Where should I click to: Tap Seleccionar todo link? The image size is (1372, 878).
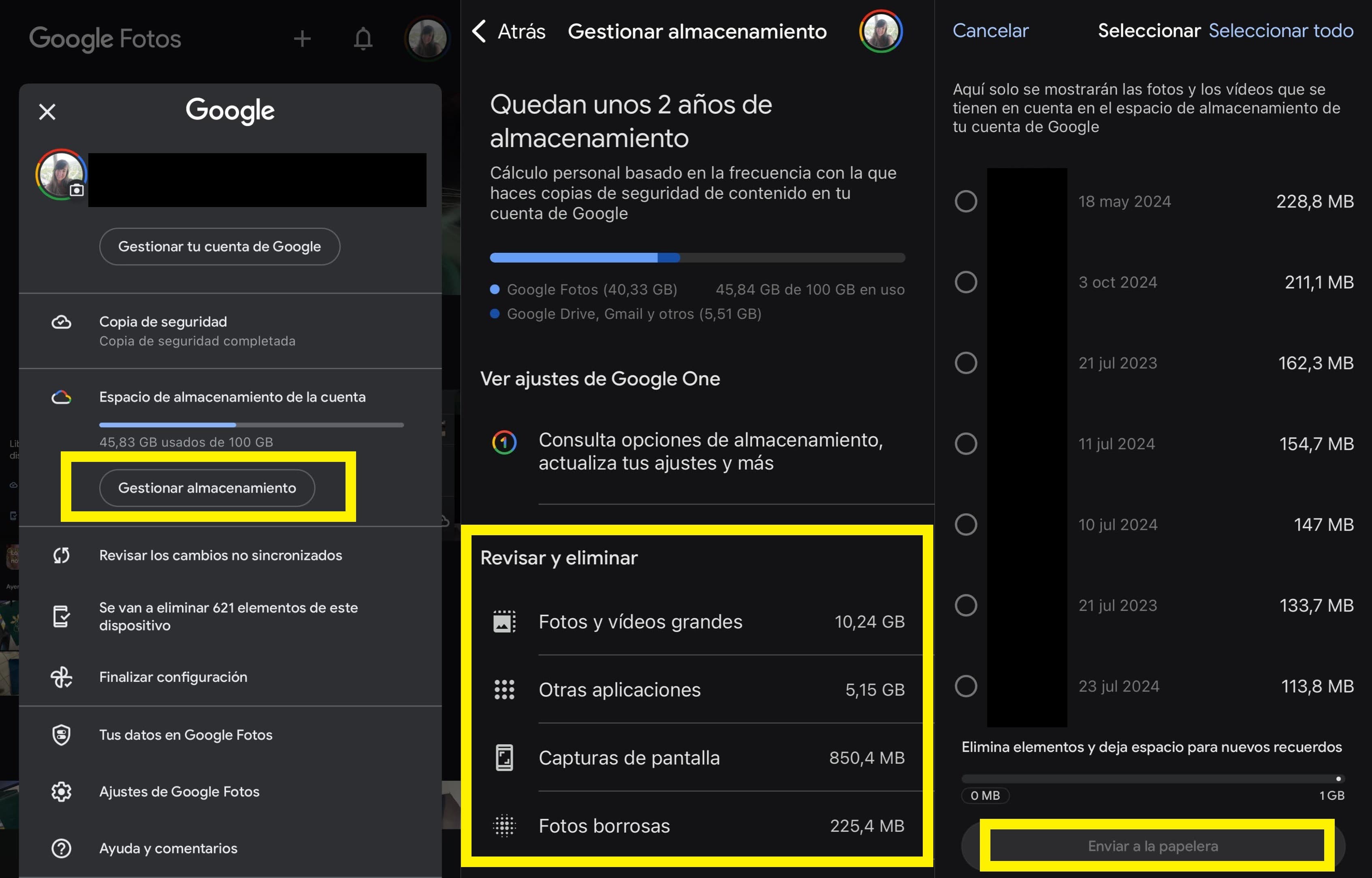[x=1281, y=31]
